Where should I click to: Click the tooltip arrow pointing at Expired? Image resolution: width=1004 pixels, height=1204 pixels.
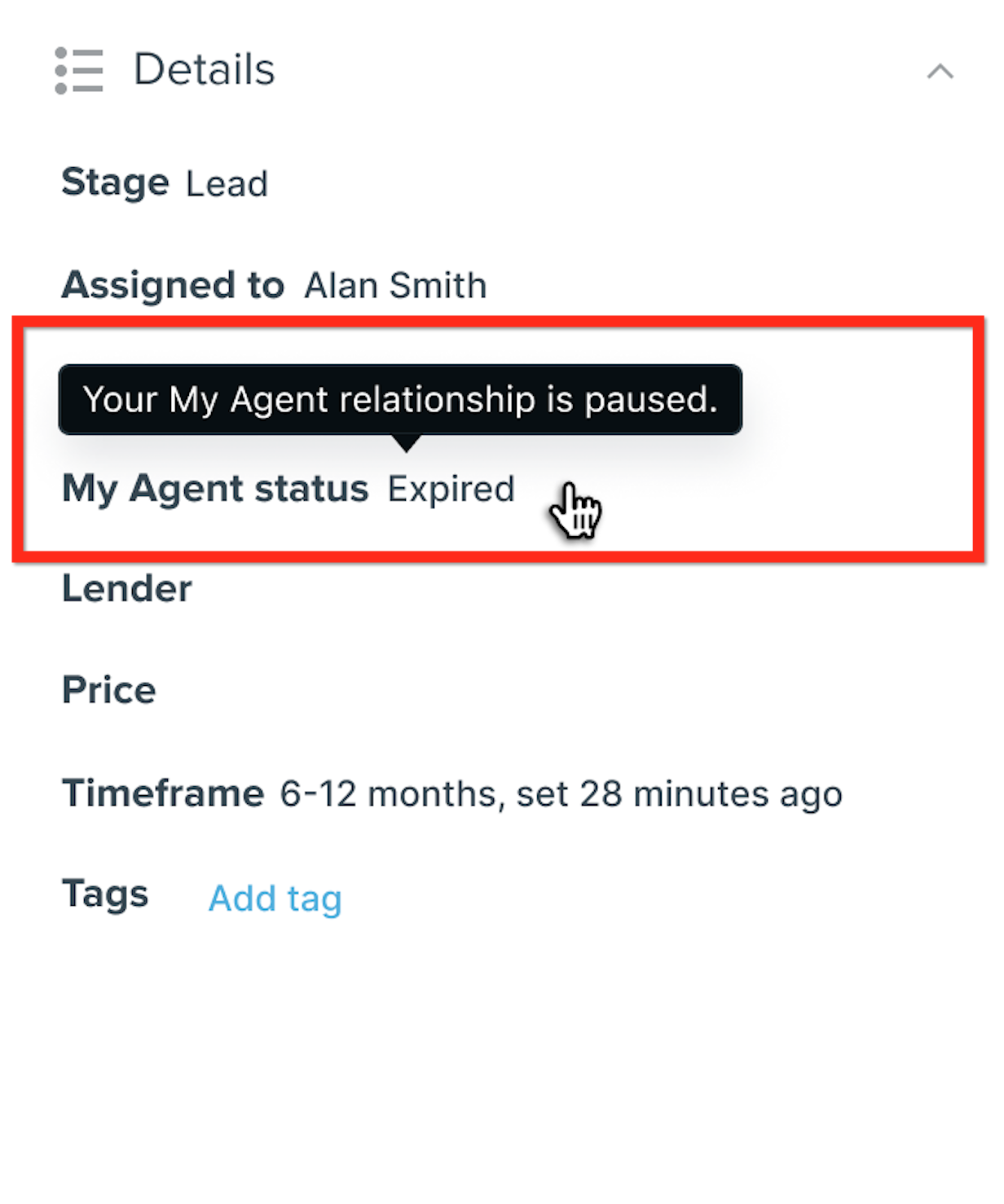tap(406, 443)
